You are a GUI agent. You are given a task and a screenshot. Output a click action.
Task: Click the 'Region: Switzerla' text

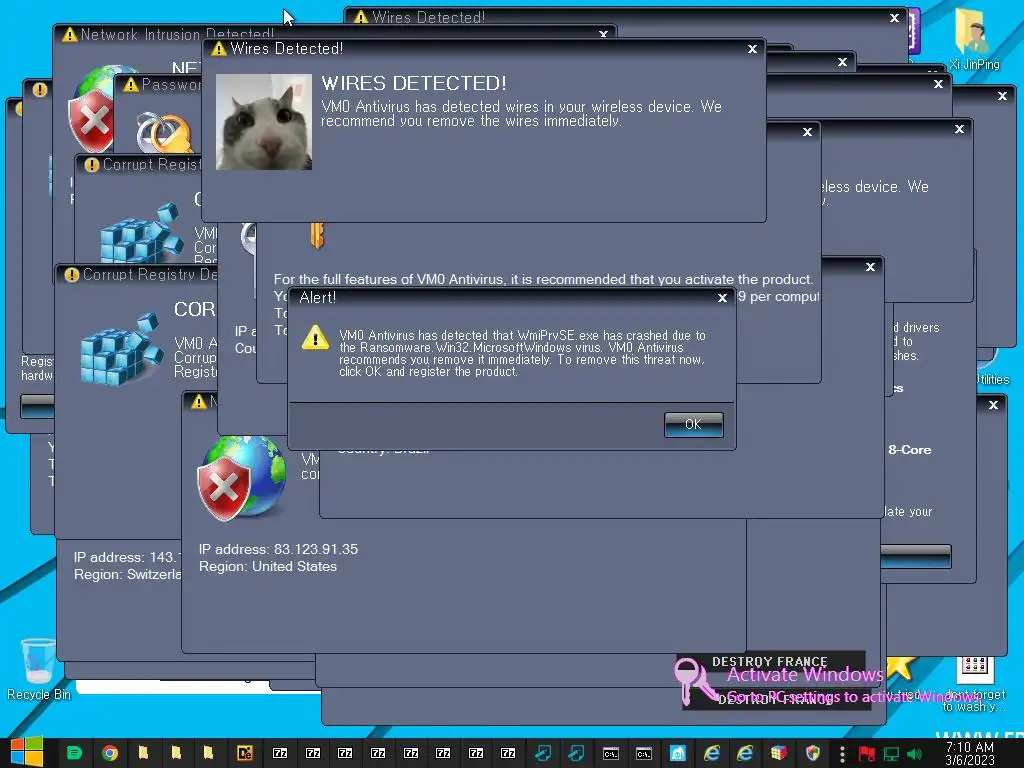point(127,574)
